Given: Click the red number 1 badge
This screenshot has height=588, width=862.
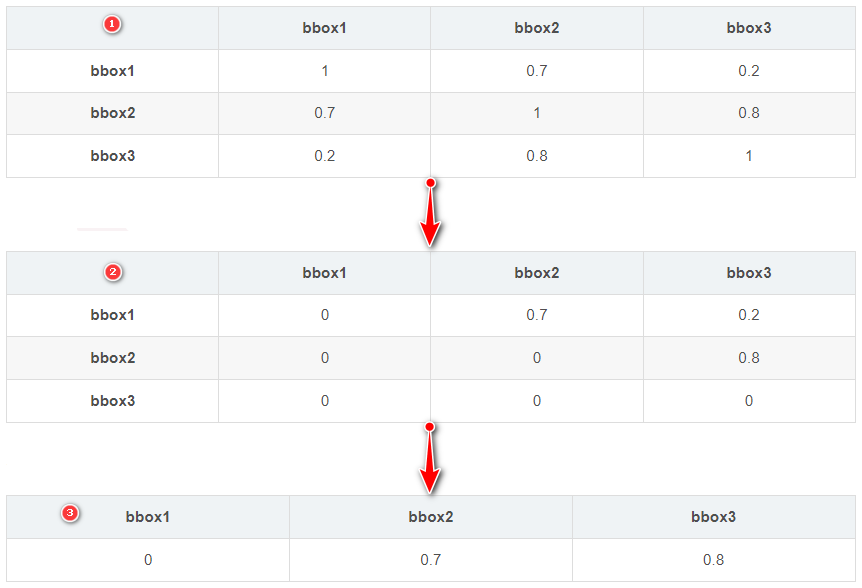Looking at the screenshot, I should pos(113,25).
